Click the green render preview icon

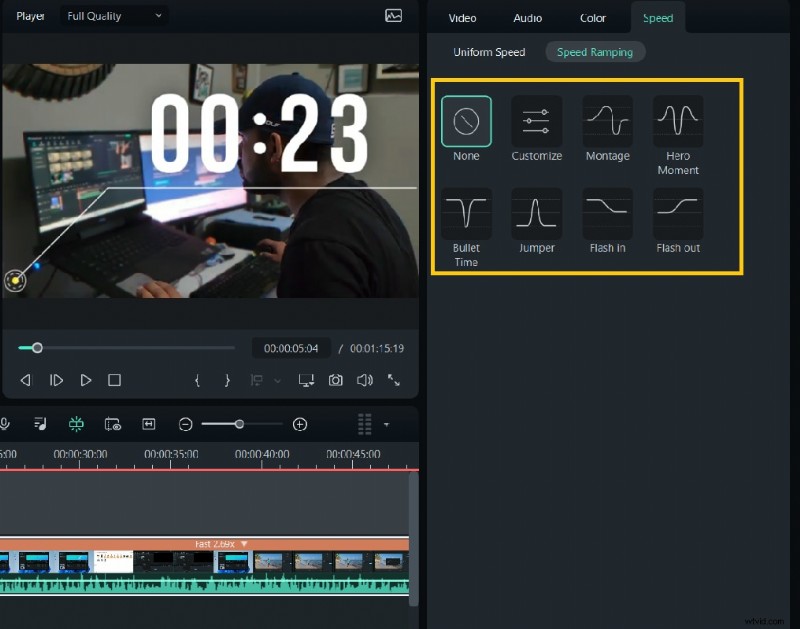point(76,424)
